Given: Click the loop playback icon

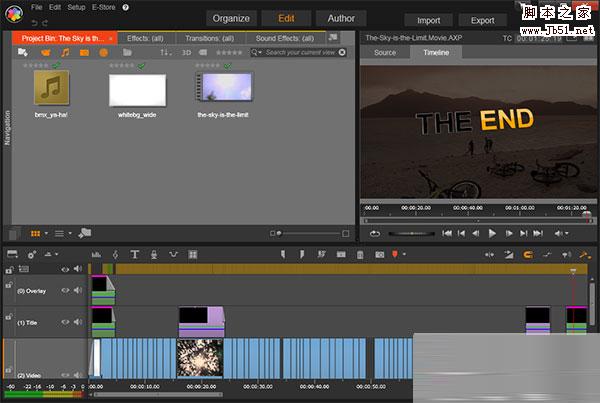Looking at the screenshot, I should 374,233.
